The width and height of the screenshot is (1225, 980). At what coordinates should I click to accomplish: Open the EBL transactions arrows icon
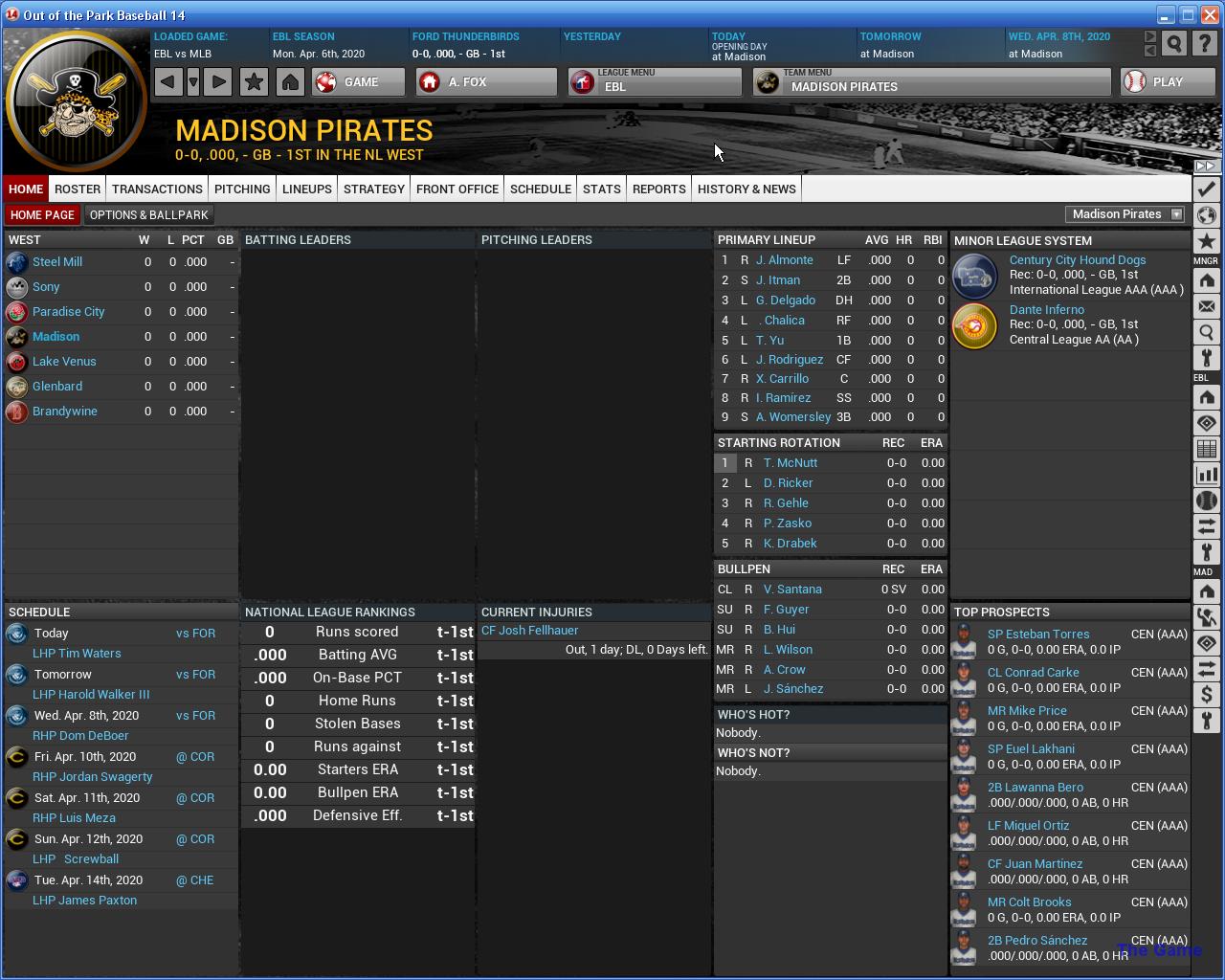click(x=1206, y=526)
